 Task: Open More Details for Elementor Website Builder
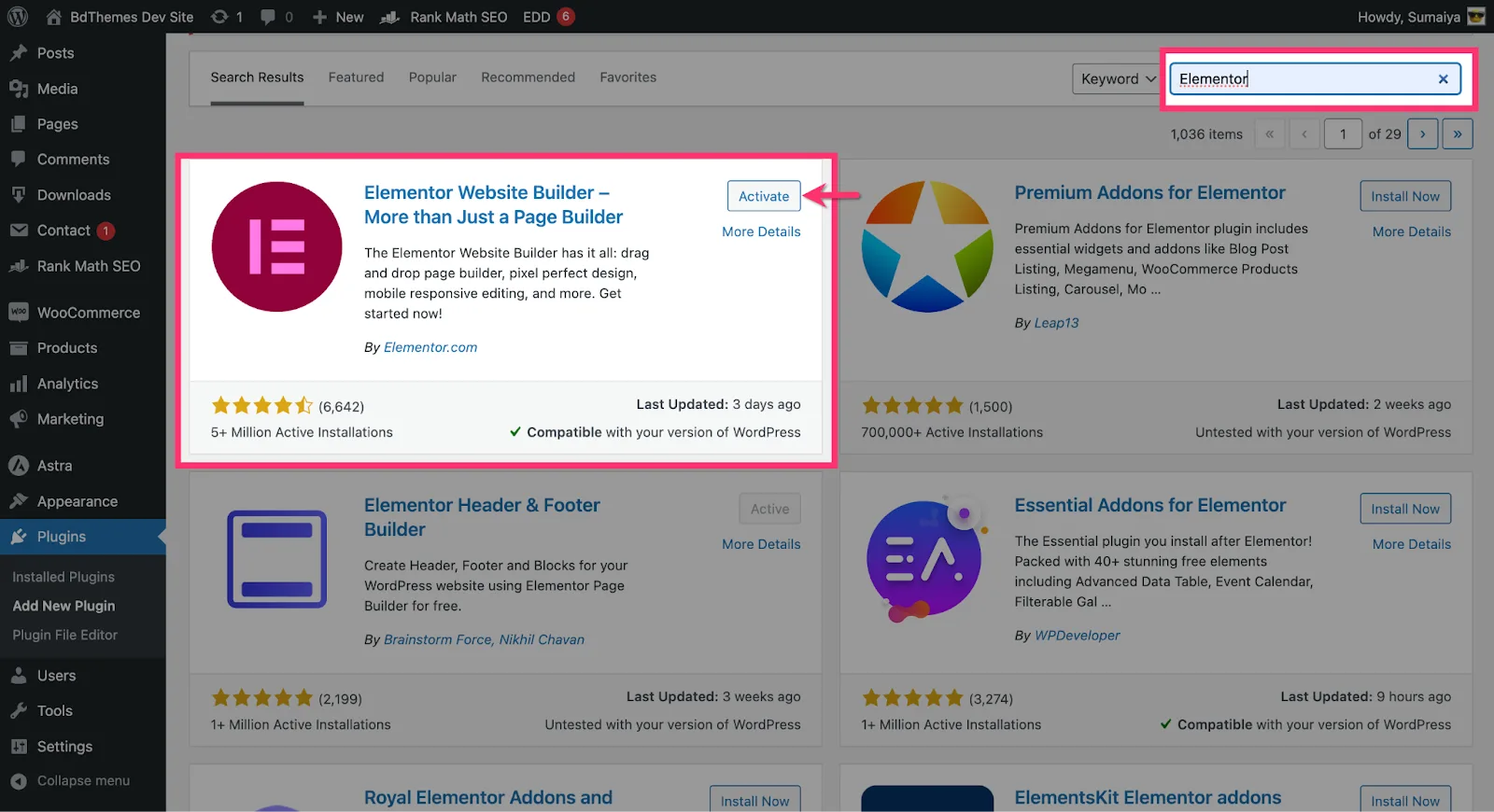pos(761,231)
